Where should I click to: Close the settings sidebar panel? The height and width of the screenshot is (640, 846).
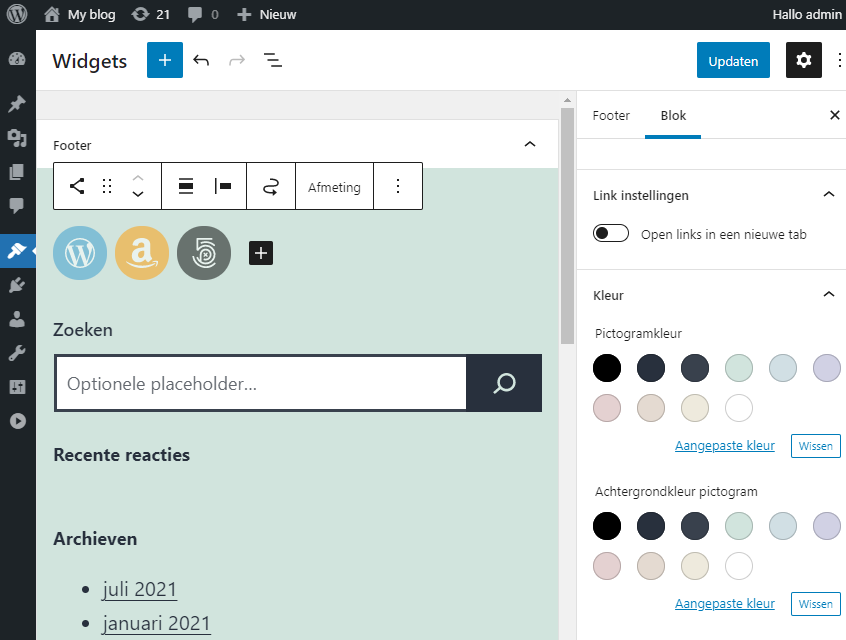coord(834,115)
